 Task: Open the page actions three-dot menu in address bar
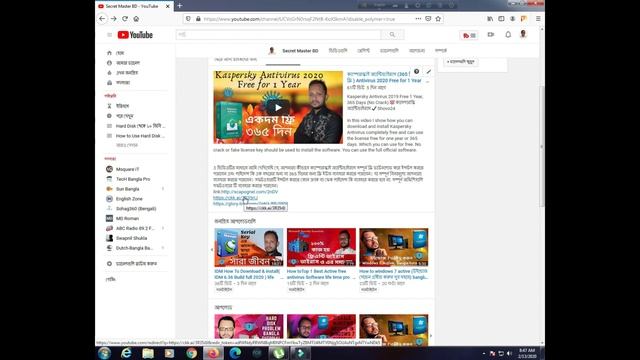pos(418,19)
